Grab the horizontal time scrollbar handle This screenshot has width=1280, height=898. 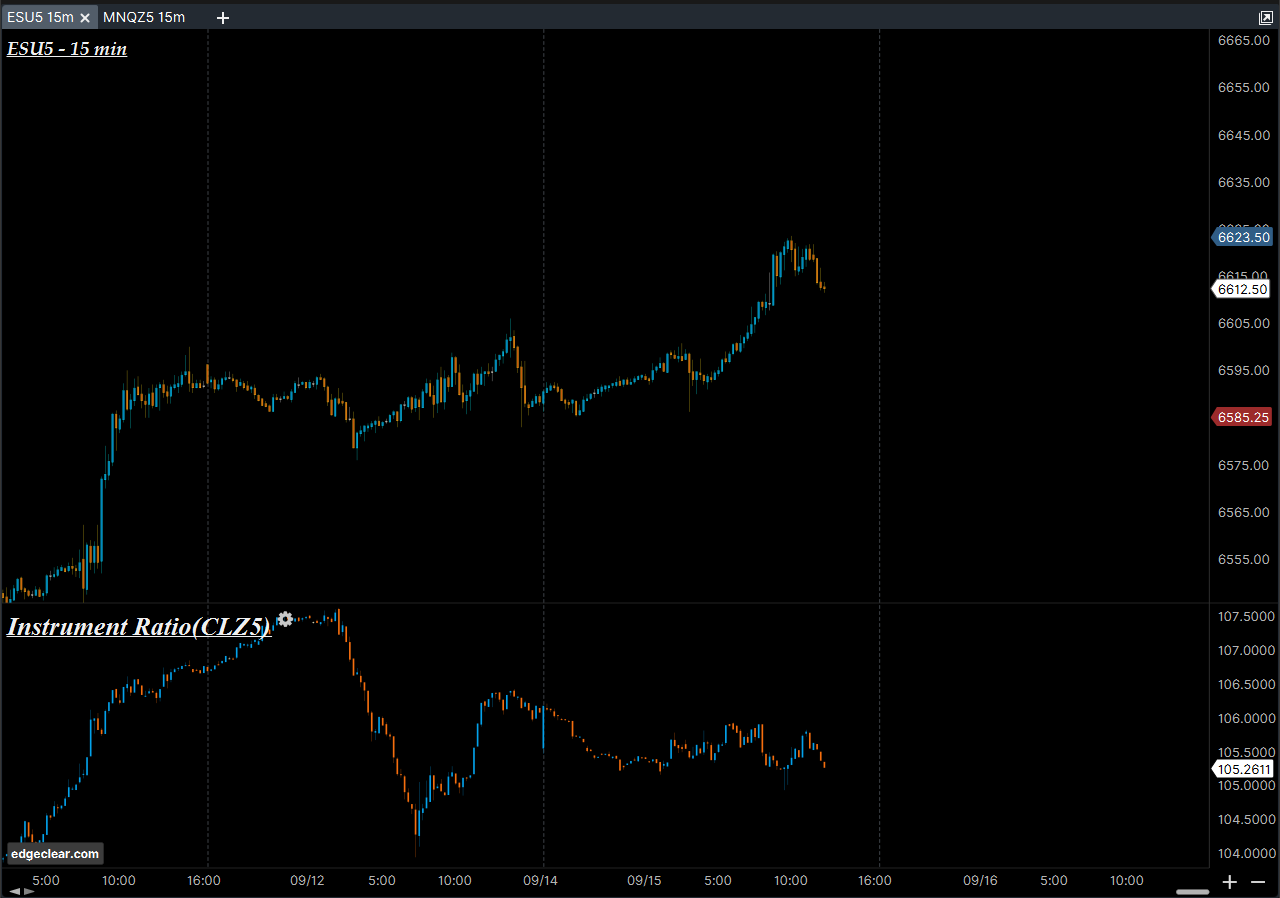1192,891
